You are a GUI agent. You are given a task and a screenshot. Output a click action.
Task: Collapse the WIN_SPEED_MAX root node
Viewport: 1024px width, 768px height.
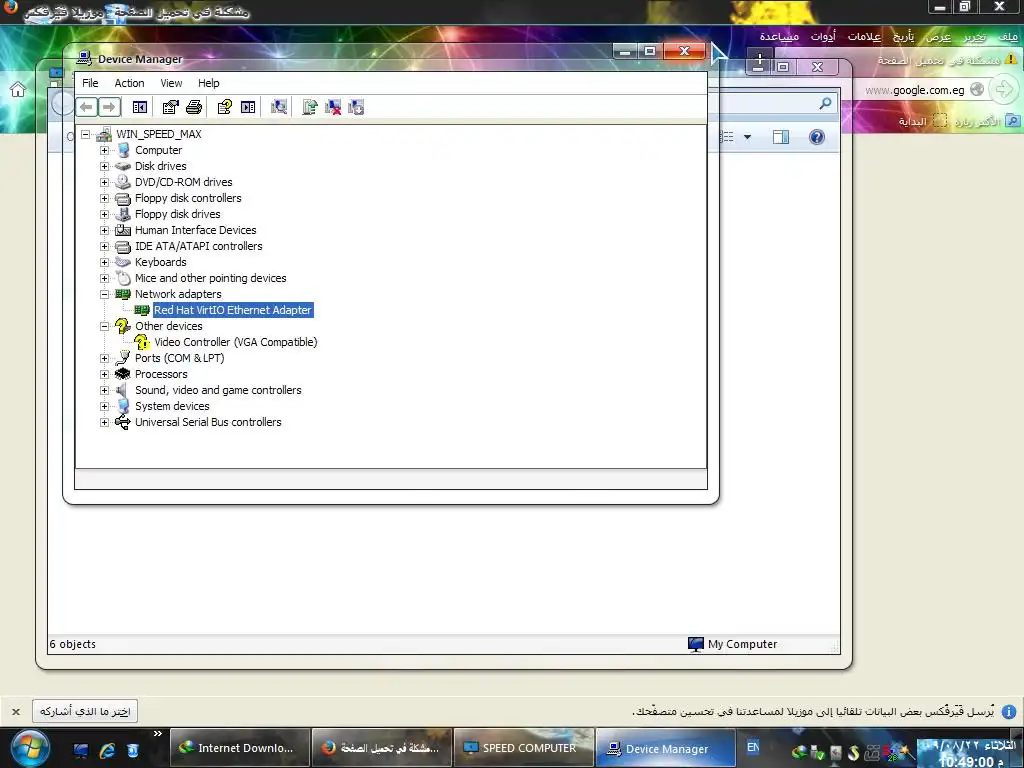86,135
